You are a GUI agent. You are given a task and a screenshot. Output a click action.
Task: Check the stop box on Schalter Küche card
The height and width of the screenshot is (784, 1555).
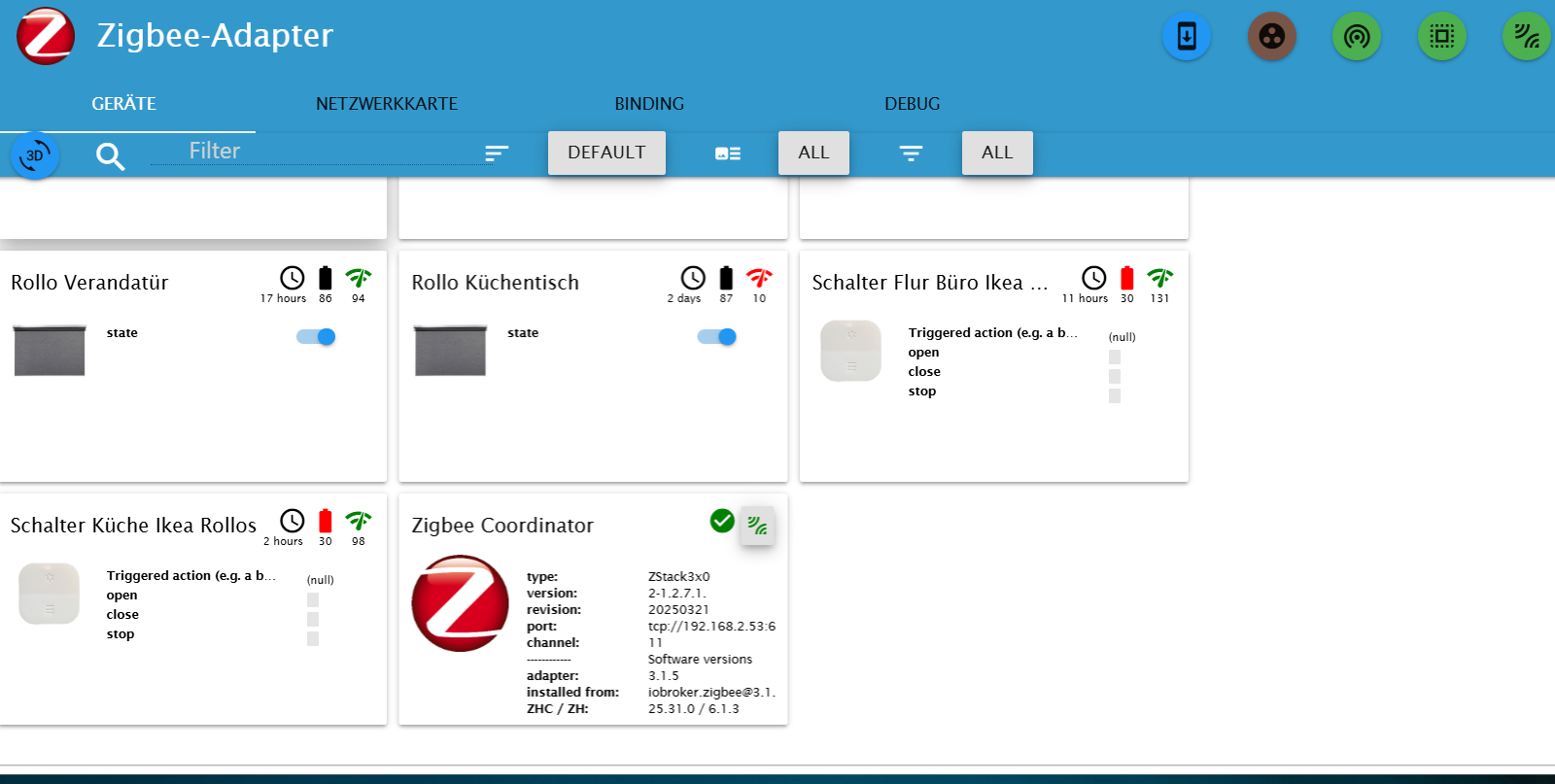pos(313,638)
